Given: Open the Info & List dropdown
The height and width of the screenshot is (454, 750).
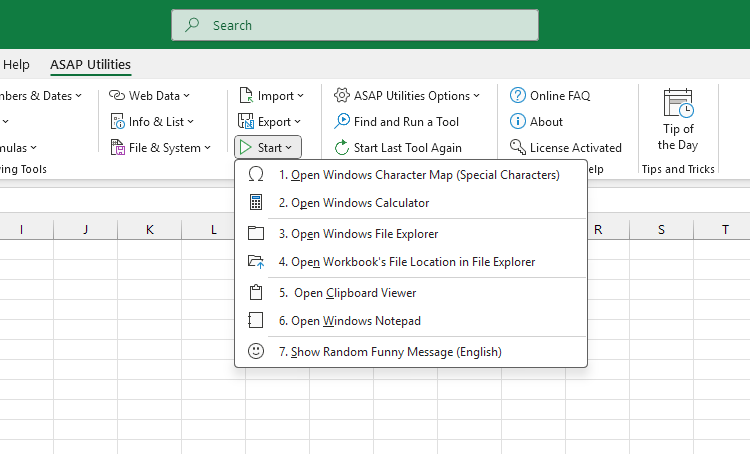Looking at the screenshot, I should pos(152,122).
